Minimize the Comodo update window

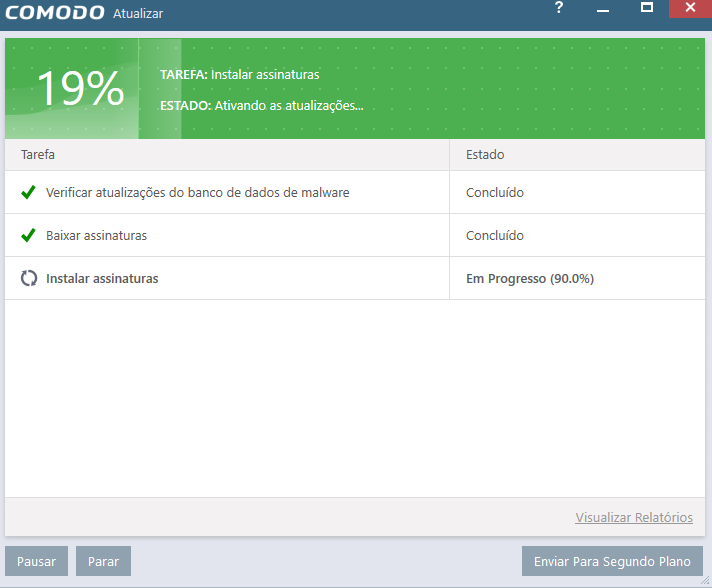click(x=603, y=8)
